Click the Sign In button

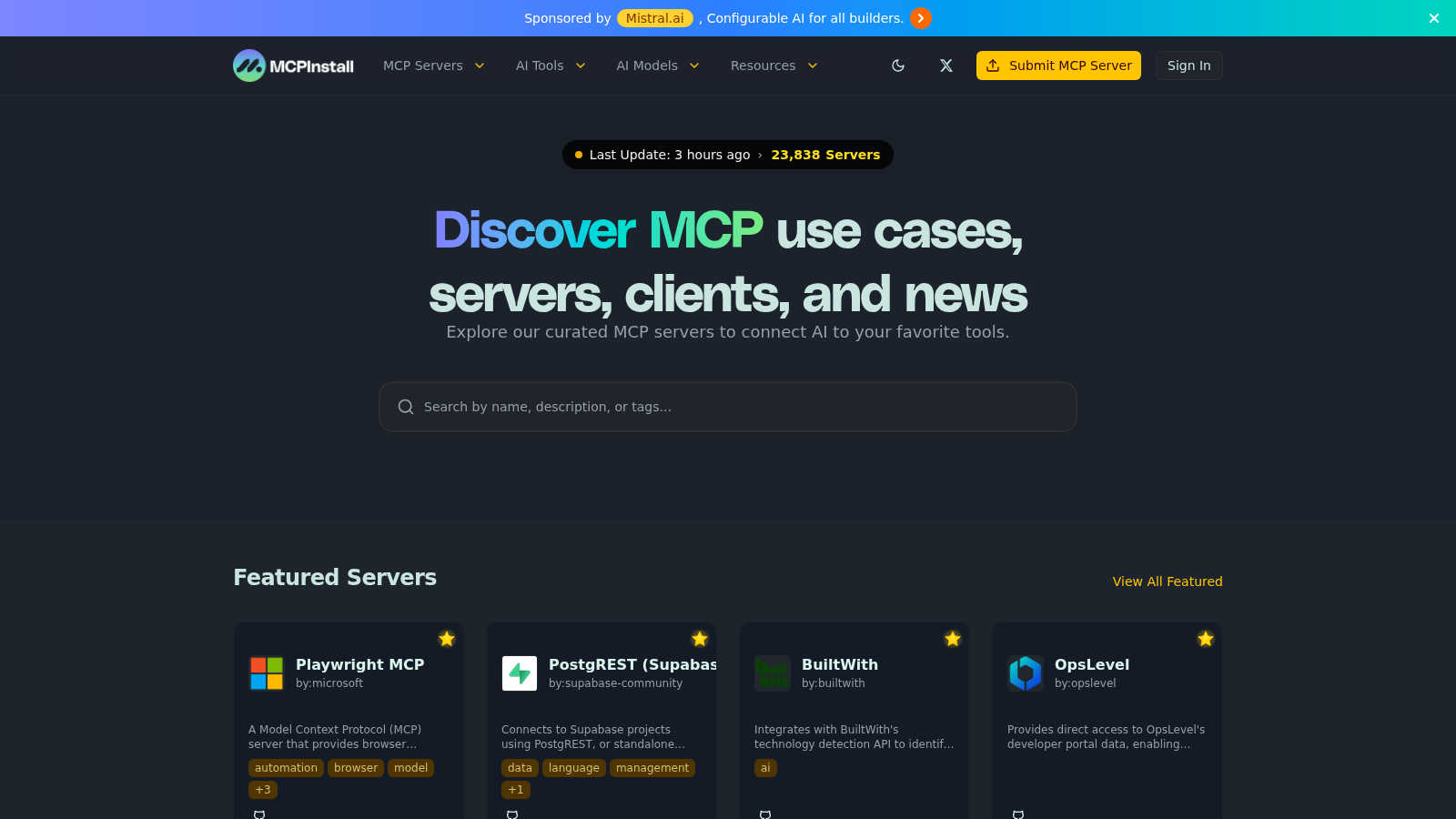point(1188,66)
